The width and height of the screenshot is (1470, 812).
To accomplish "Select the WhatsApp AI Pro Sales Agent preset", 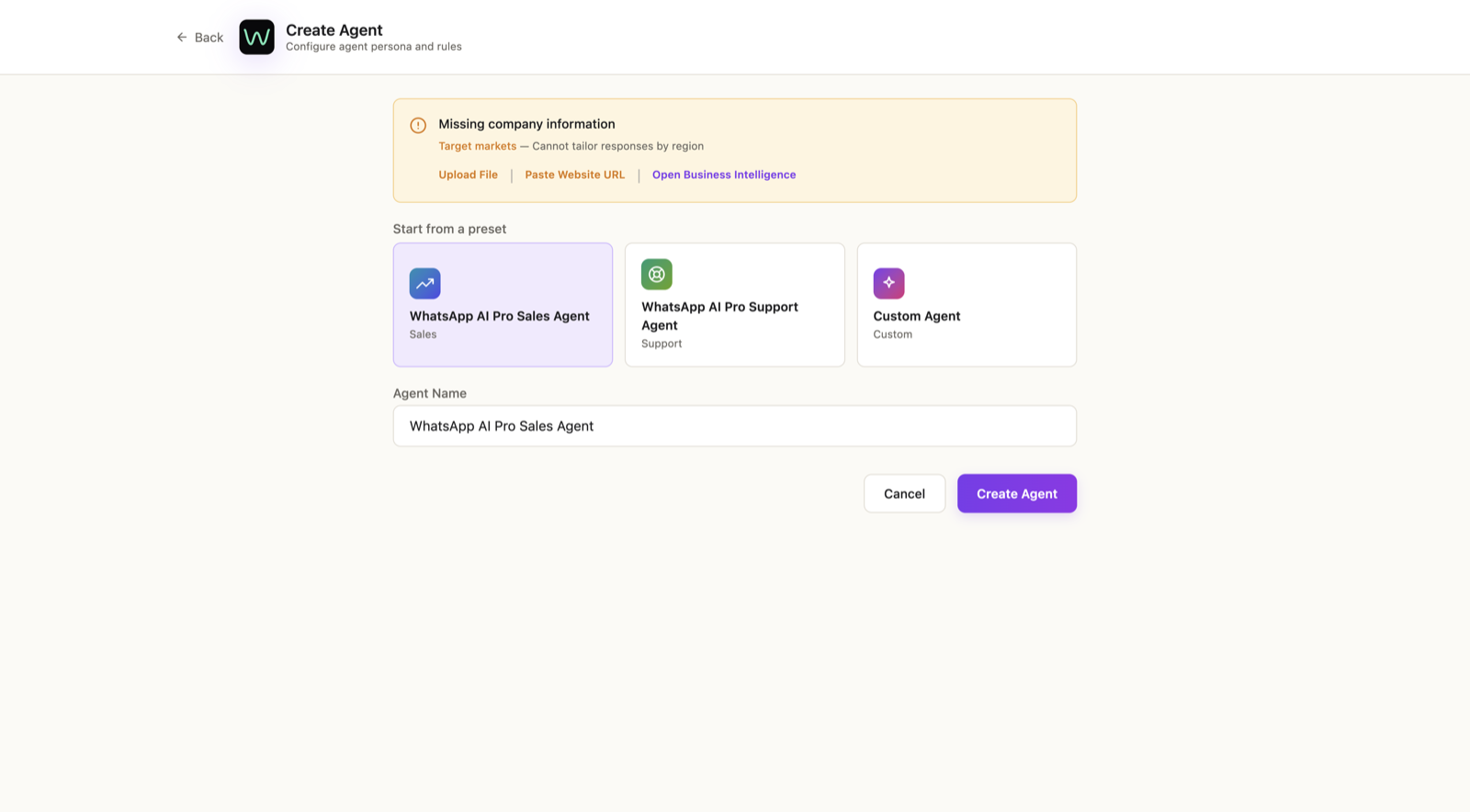I will pos(503,305).
